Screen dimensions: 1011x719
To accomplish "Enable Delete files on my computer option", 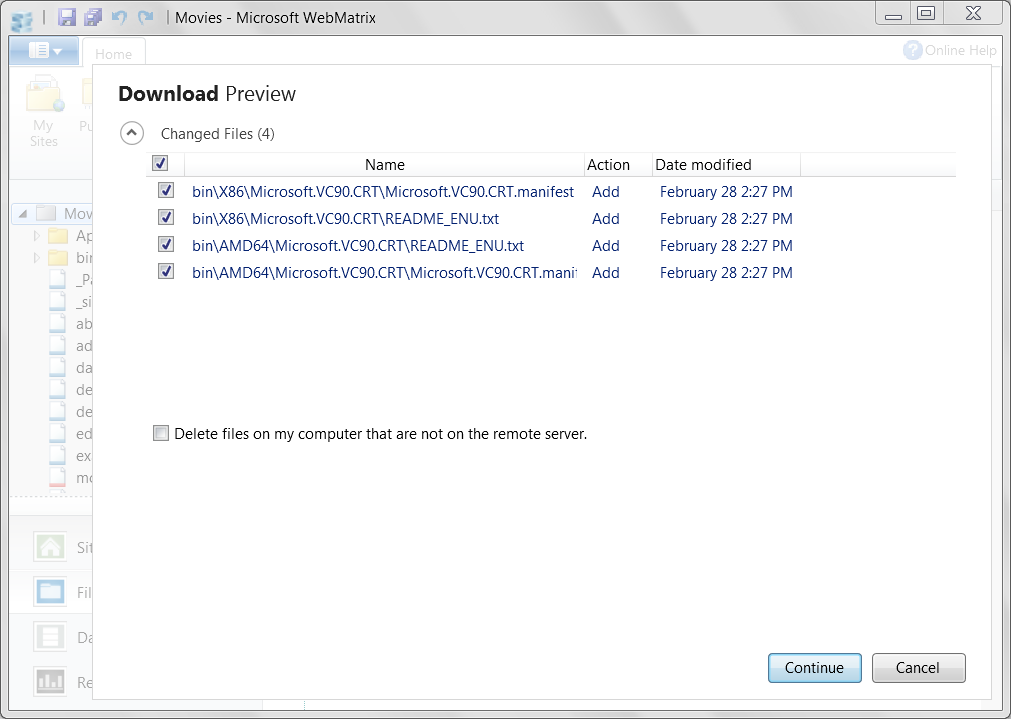I will (x=161, y=433).
